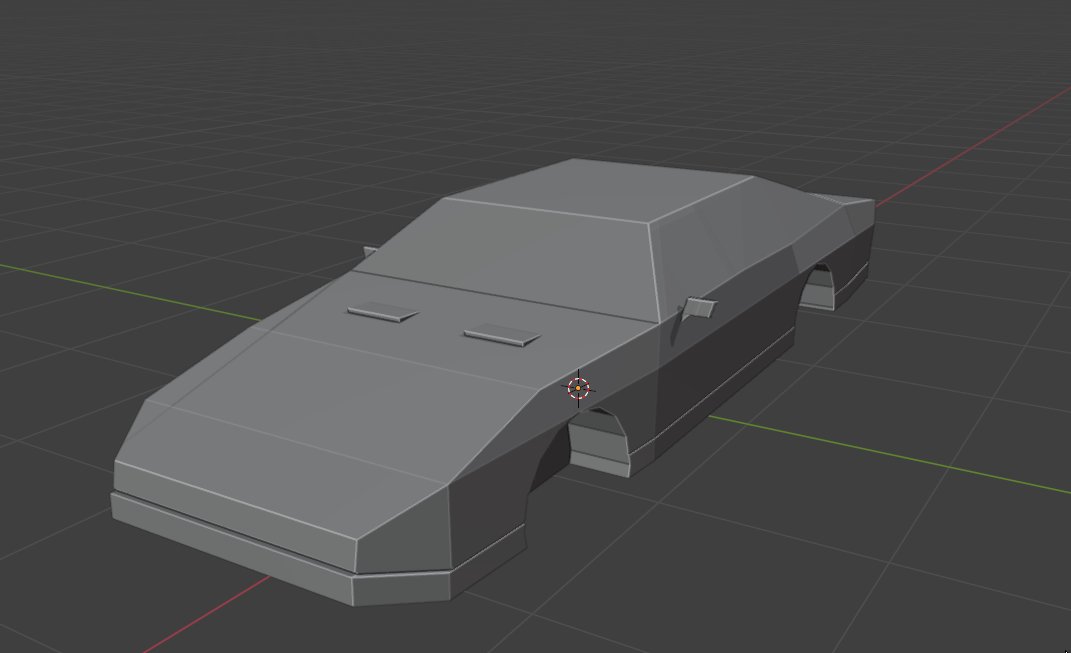Click the car's side mirror
The width and height of the screenshot is (1071, 653).
click(x=698, y=308)
